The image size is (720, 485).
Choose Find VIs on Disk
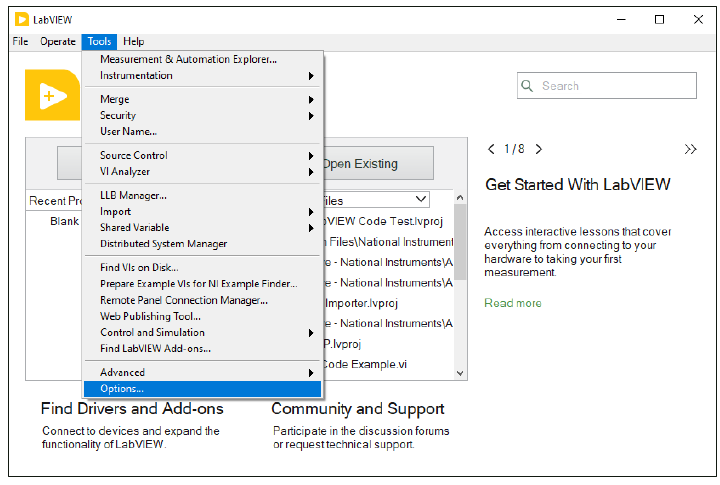tap(202, 268)
